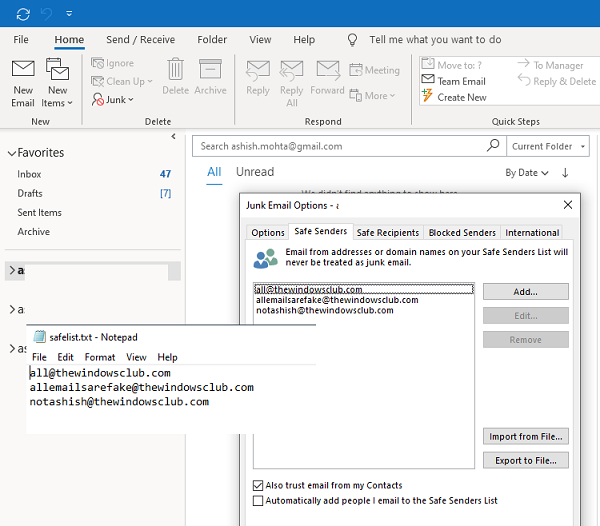Click the Add button in Safe Senders
Viewport: 600px width, 526px height.
pyautogui.click(x=526, y=292)
